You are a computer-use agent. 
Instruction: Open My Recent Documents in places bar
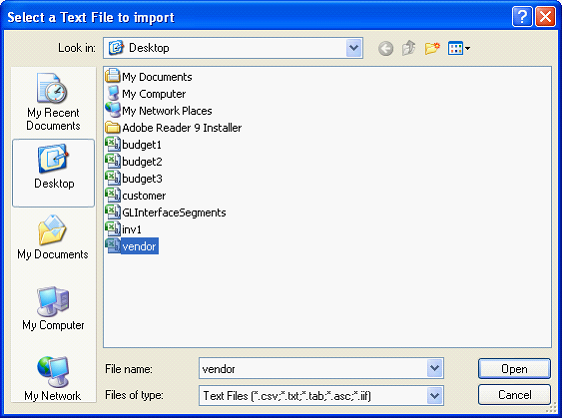[x=53, y=102]
